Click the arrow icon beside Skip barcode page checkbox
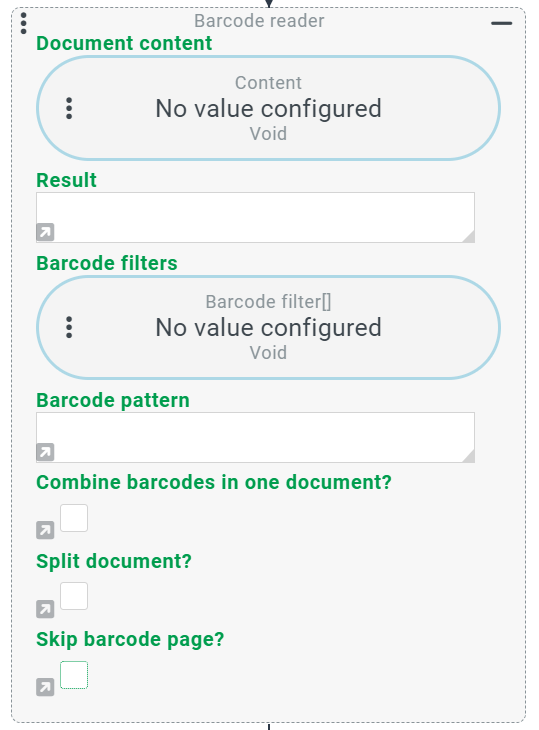This screenshot has height=730, width=539. [45, 687]
